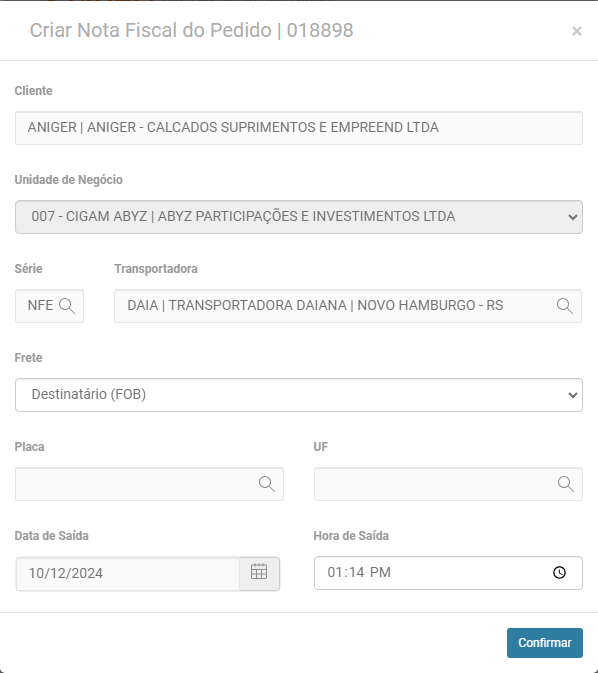Close the Criar Nota Fiscal dialog
The width and height of the screenshot is (598, 673).
click(577, 31)
